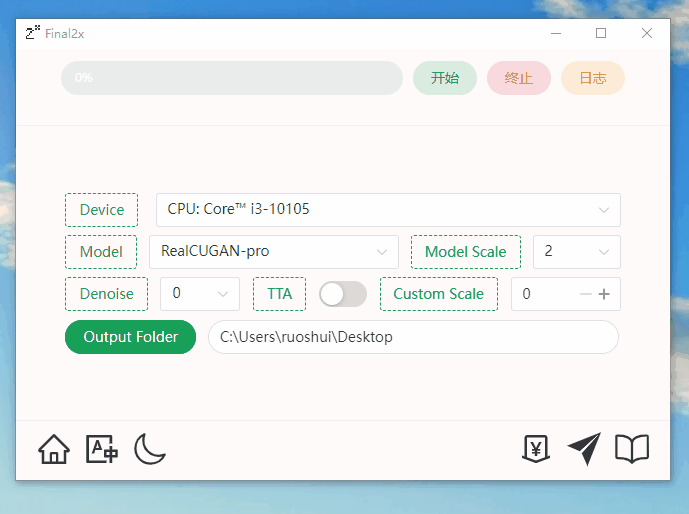Expand the Device dropdown
This screenshot has width=689, height=514.
[388, 210]
